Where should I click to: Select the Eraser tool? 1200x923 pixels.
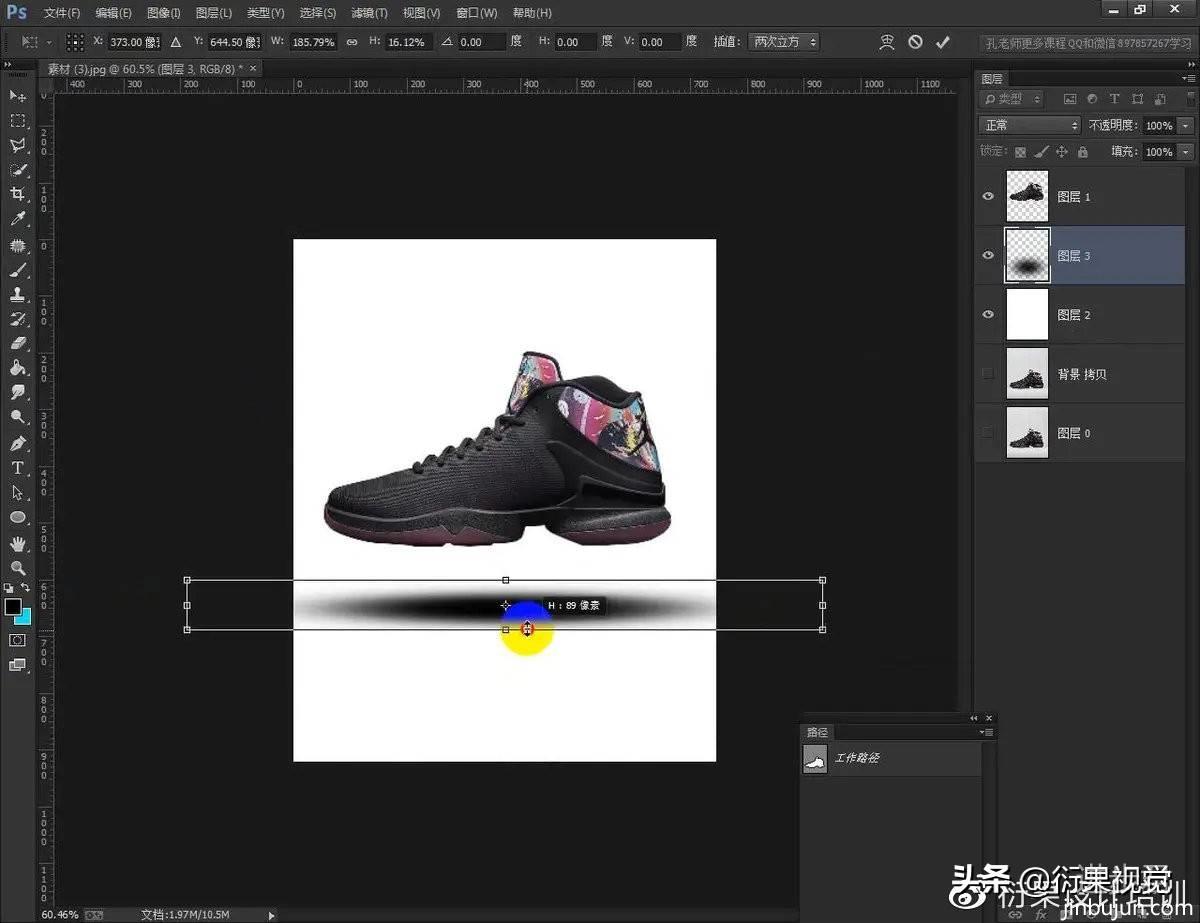click(x=18, y=343)
